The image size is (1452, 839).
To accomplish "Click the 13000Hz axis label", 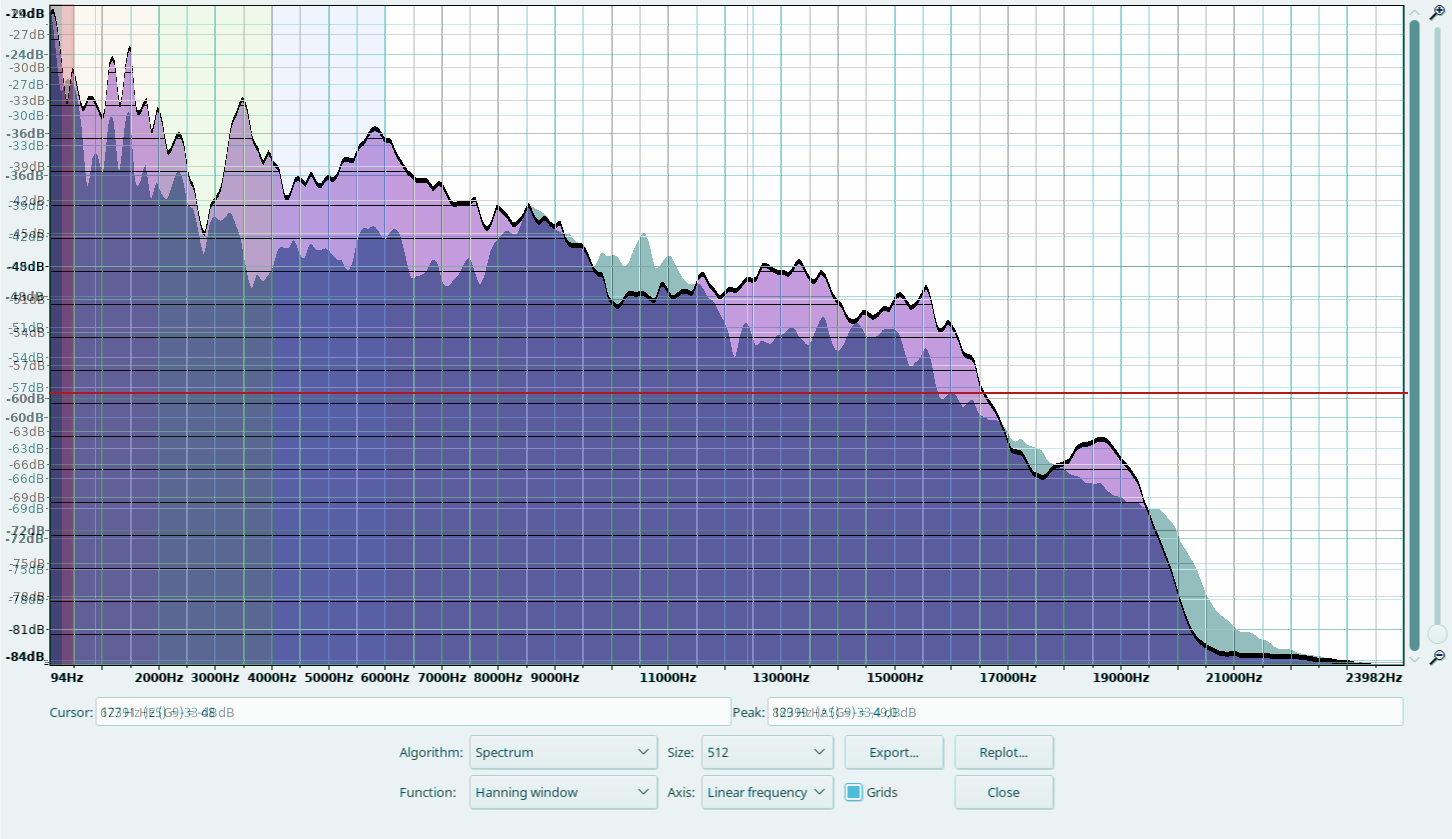I will click(x=781, y=677).
